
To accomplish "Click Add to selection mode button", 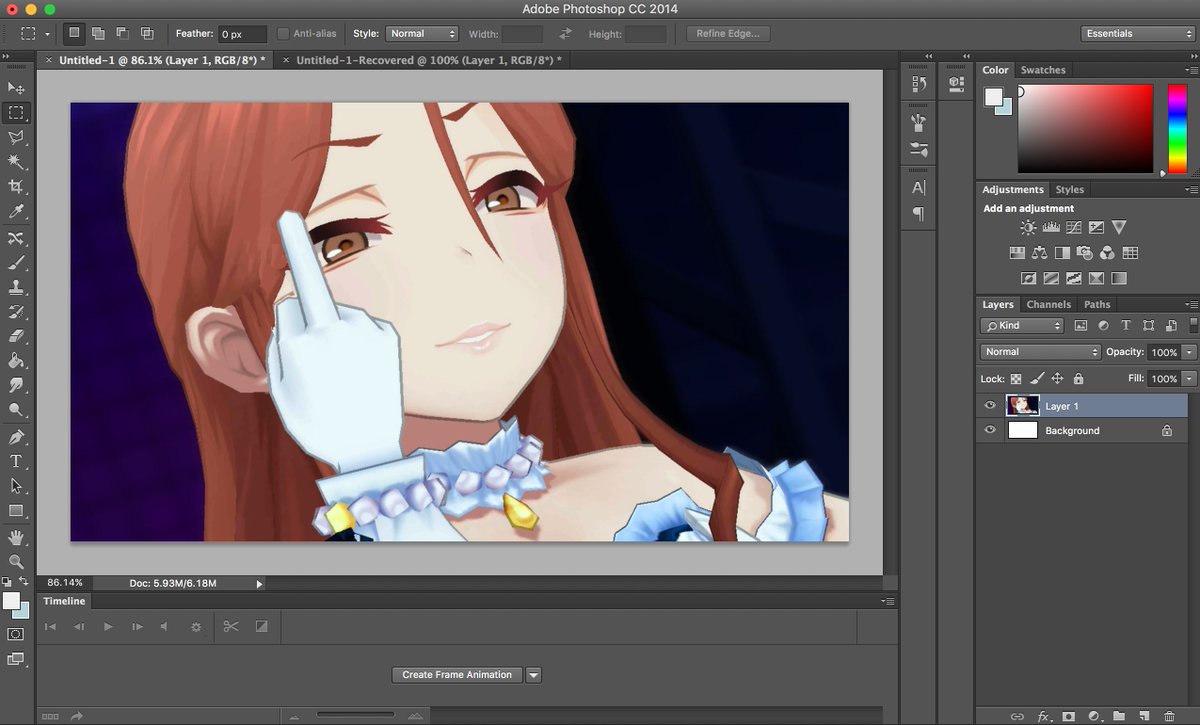I will pyautogui.click(x=98, y=34).
